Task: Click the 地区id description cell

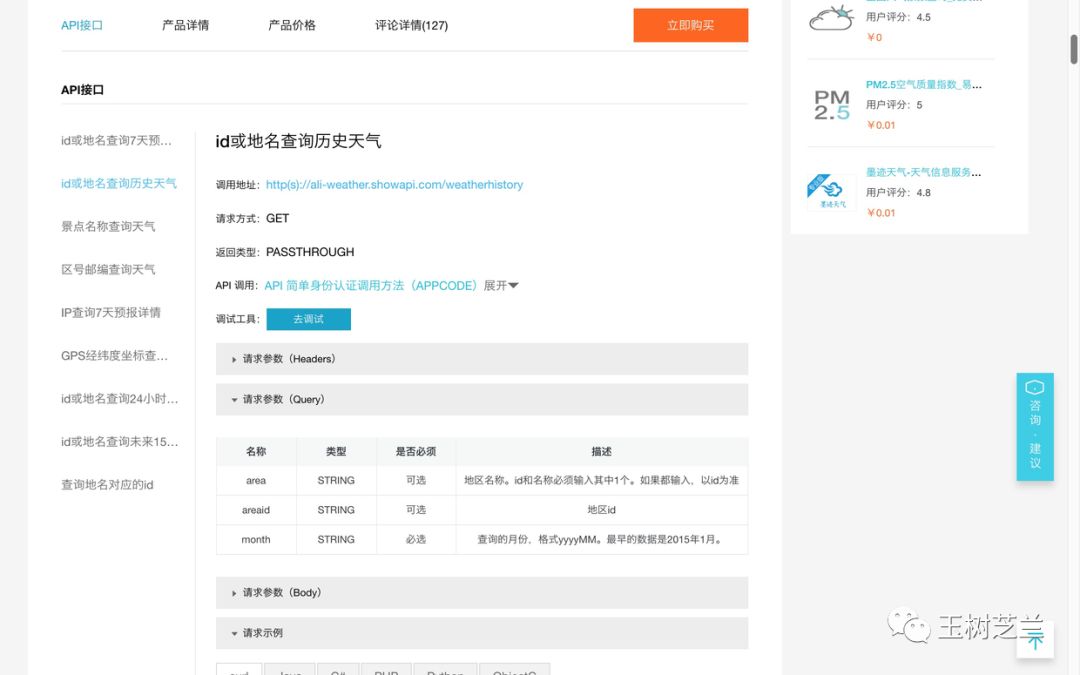Action: [x=602, y=510]
